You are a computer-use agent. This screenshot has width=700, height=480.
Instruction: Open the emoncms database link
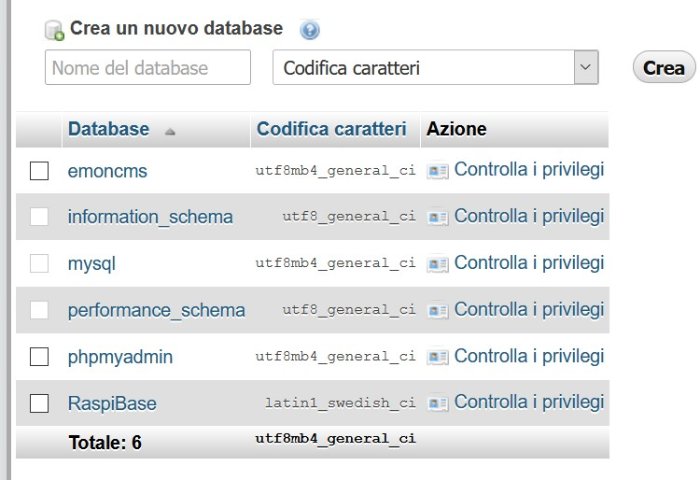[107, 171]
